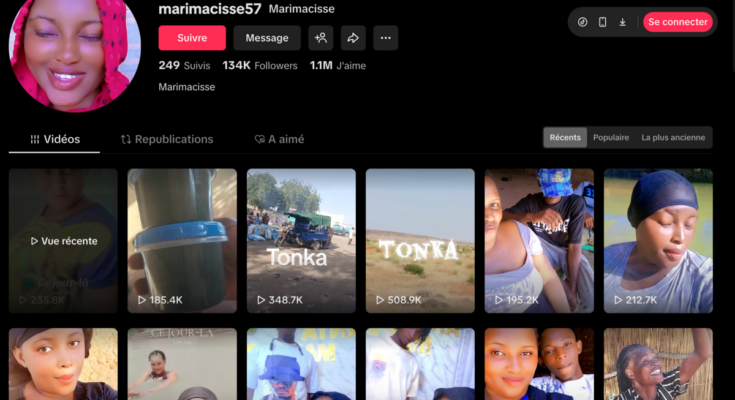The height and width of the screenshot is (400, 735).
Task: Open the profile avatar picture
Action: pyautogui.click(x=75, y=54)
